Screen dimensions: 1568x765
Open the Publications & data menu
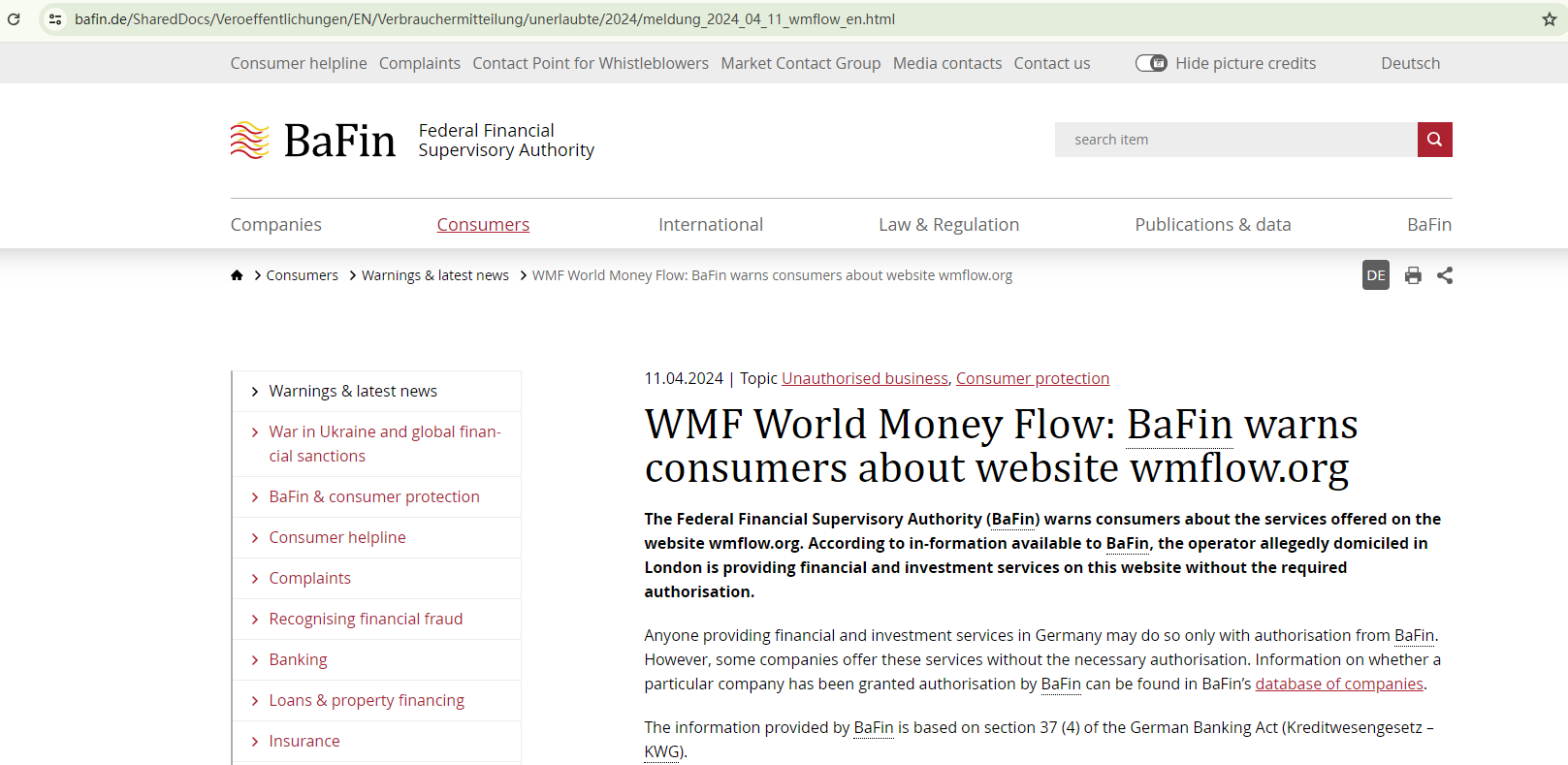(1213, 225)
